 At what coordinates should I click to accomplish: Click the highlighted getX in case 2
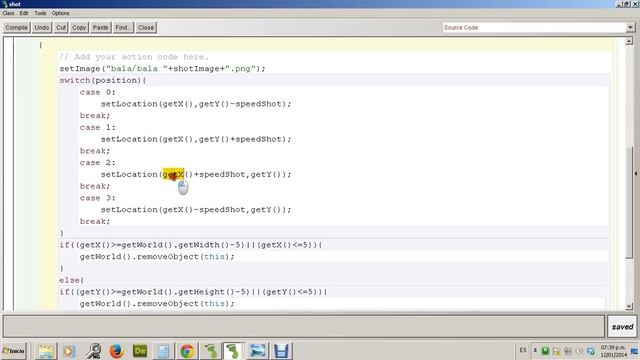click(173, 174)
